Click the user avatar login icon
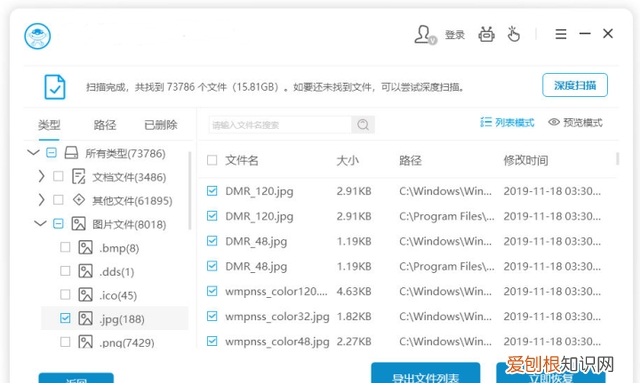Image resolution: width=640 pixels, height=383 pixels. click(x=425, y=35)
